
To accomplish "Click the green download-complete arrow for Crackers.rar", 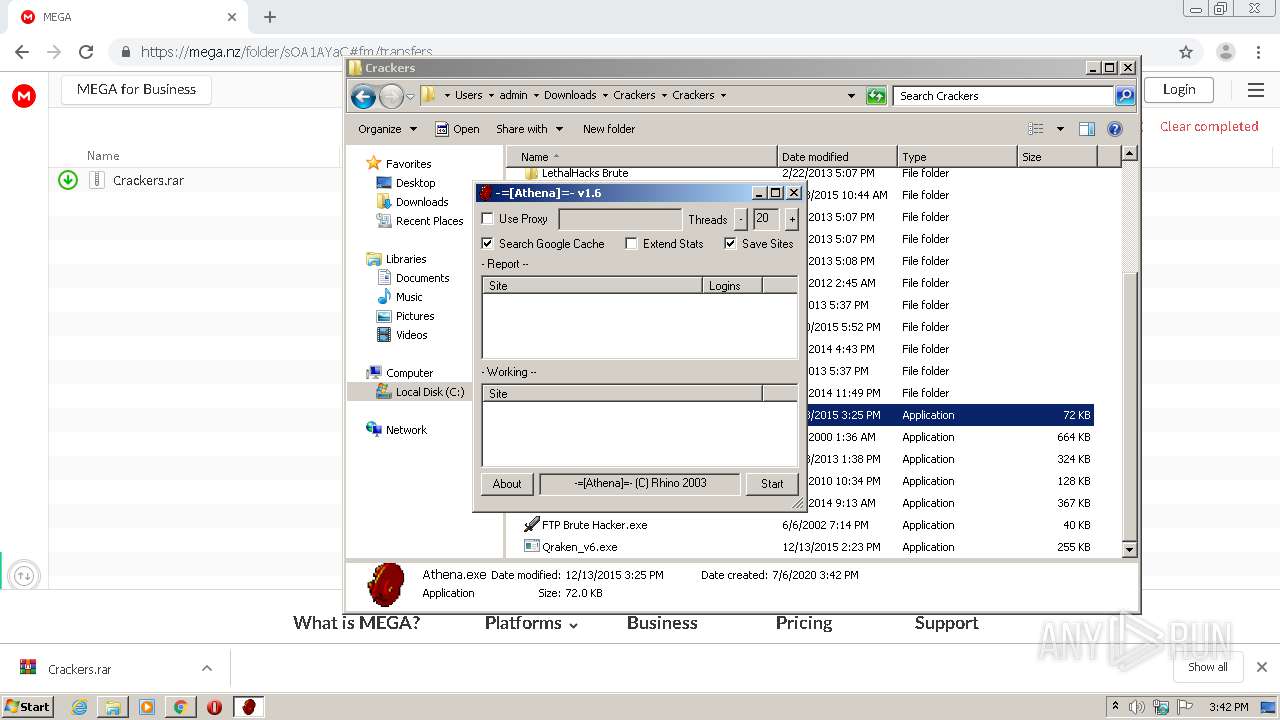I will tap(68, 180).
